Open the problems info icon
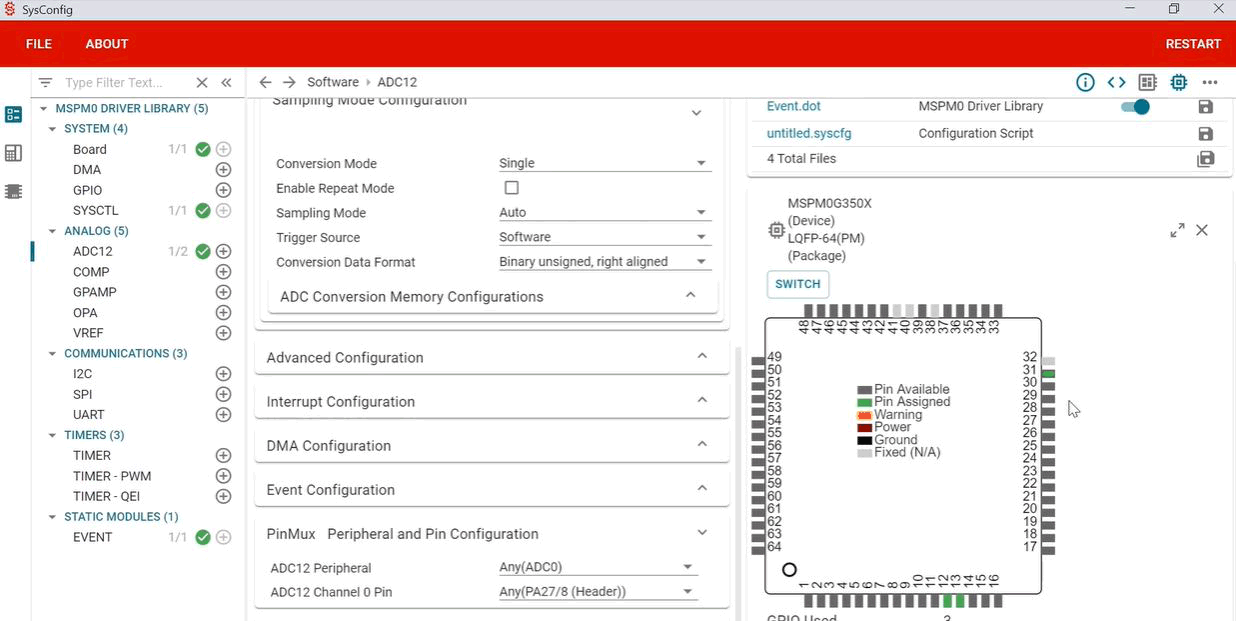 tap(1085, 83)
